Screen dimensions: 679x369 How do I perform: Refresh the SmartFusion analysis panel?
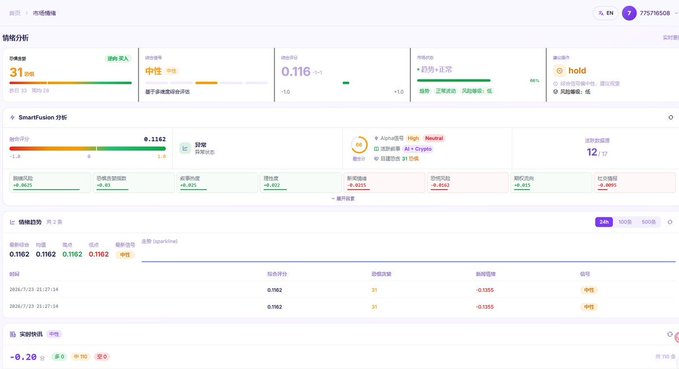(x=670, y=117)
